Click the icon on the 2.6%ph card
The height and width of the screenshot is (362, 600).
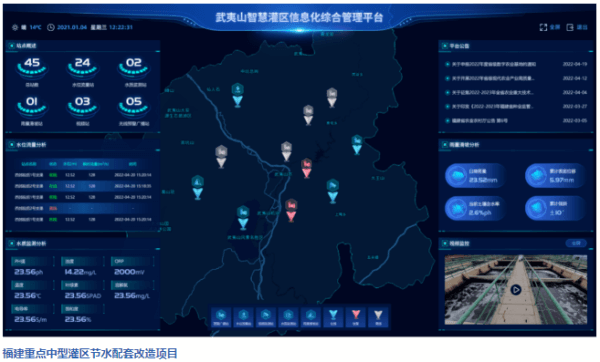tap(456, 209)
